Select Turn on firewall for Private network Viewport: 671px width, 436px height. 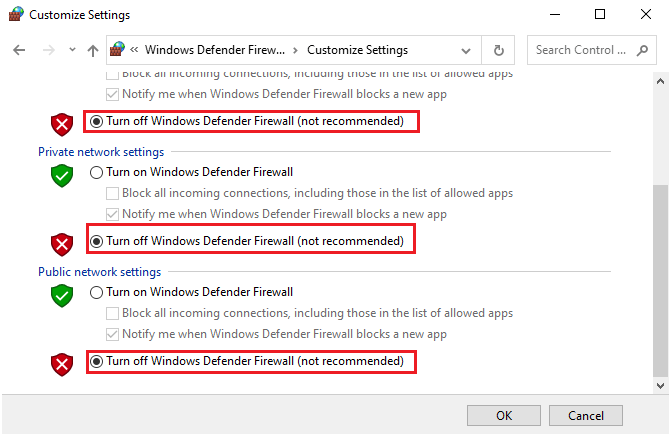click(x=96, y=172)
